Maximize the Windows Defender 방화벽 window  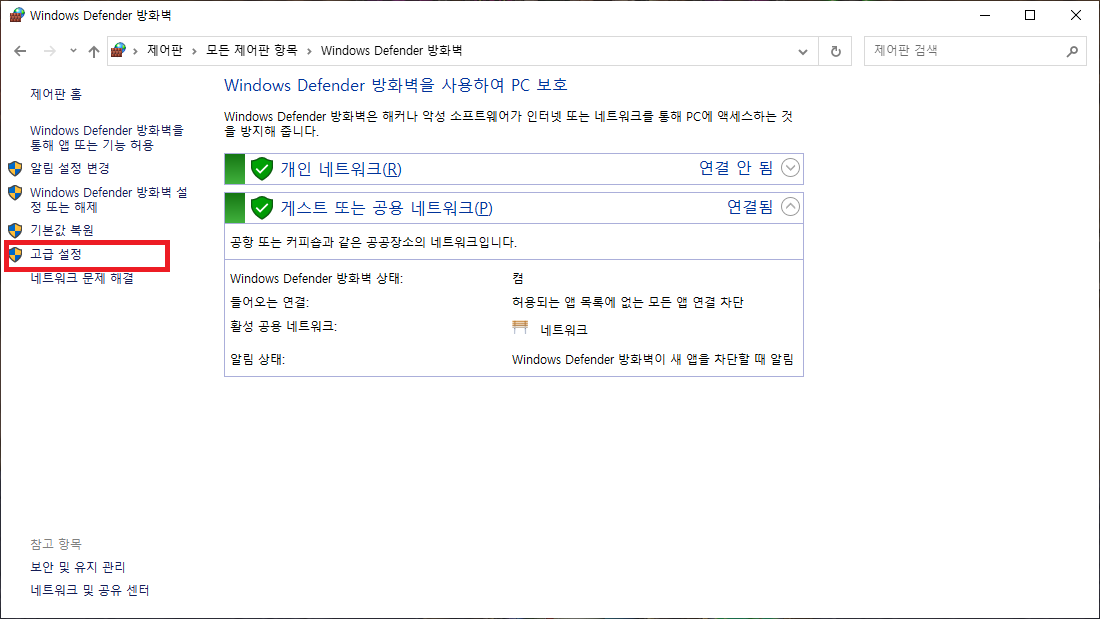click(x=1030, y=15)
